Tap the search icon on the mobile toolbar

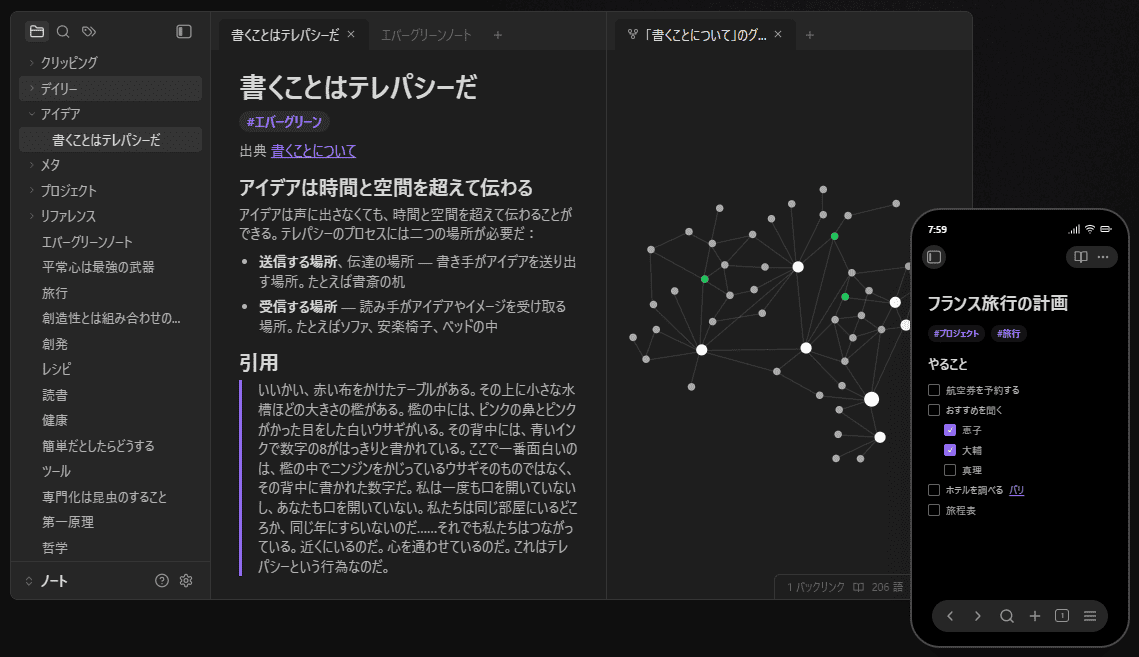[x=1006, y=616]
